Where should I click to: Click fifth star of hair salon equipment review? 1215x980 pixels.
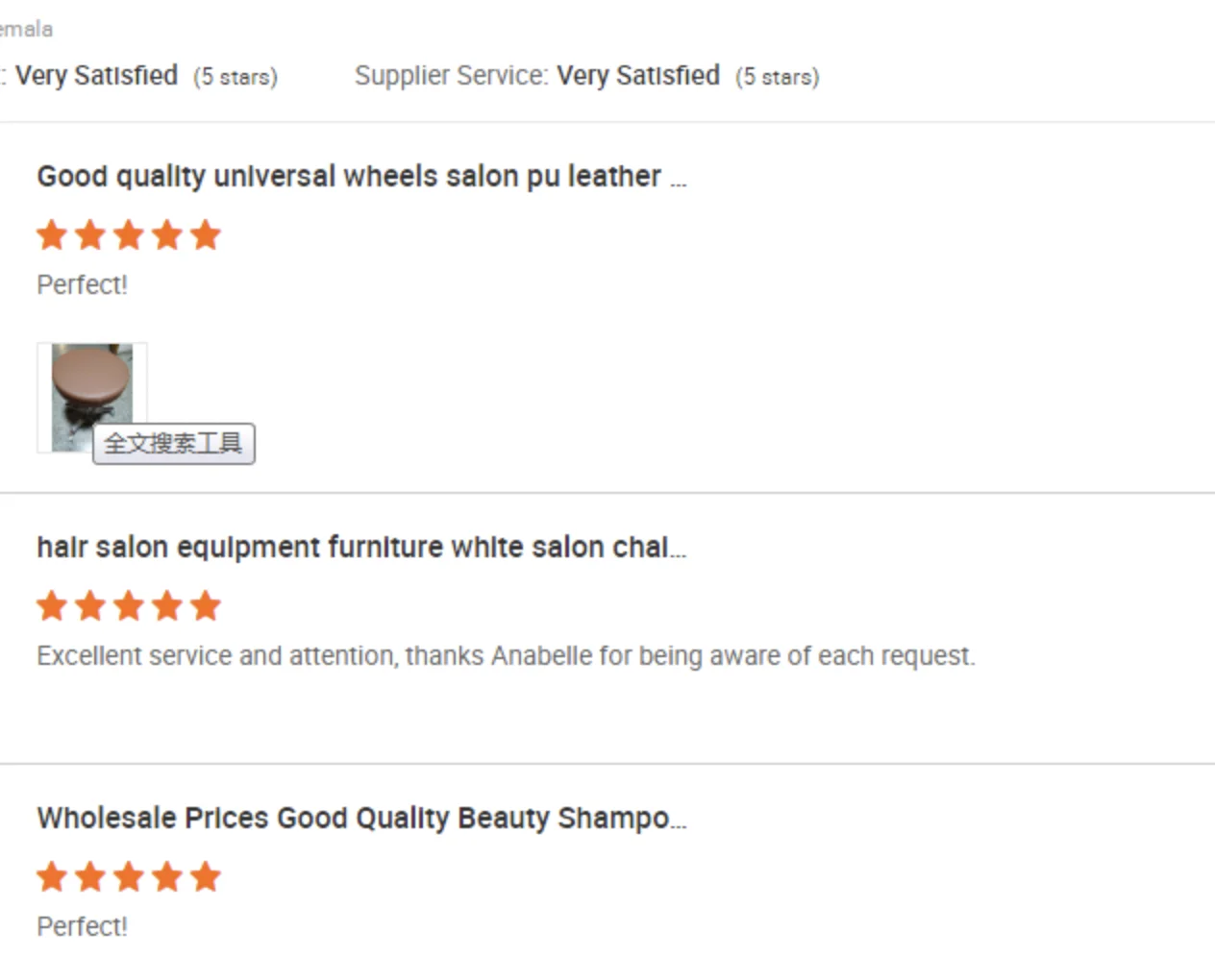point(205,606)
